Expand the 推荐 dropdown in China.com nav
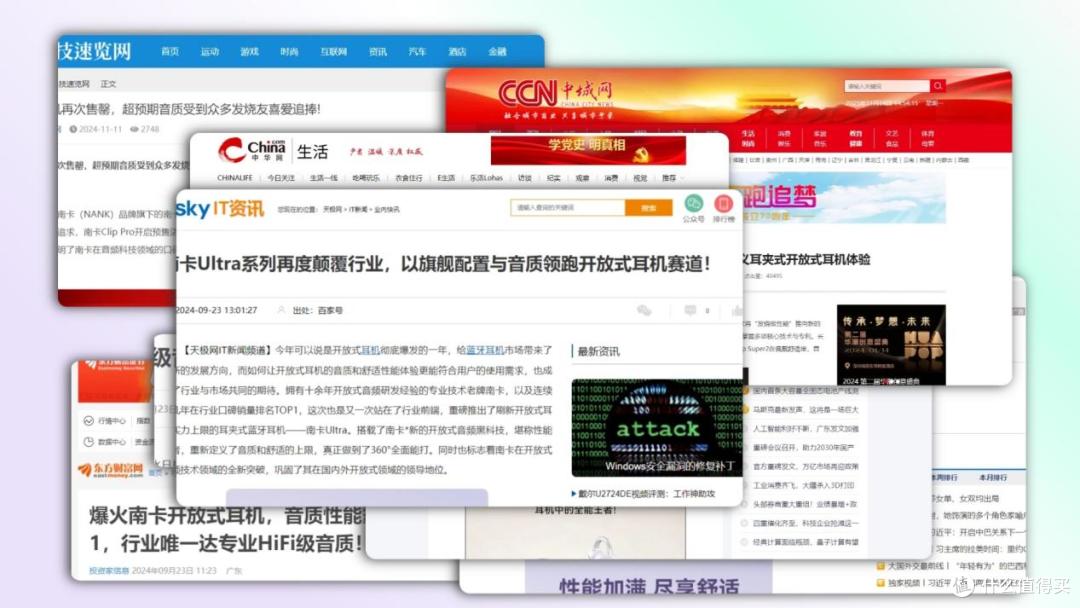The width and height of the screenshot is (1080, 608). tap(673, 178)
